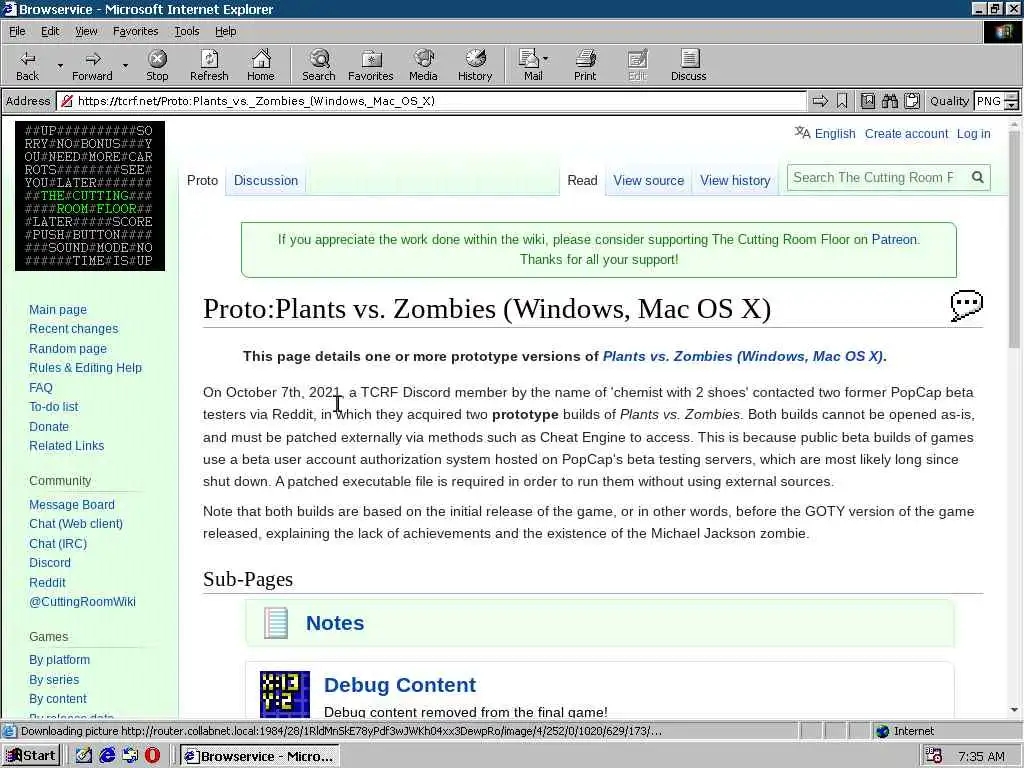Open the Favorites menu
The width and height of the screenshot is (1024, 768).
(135, 31)
